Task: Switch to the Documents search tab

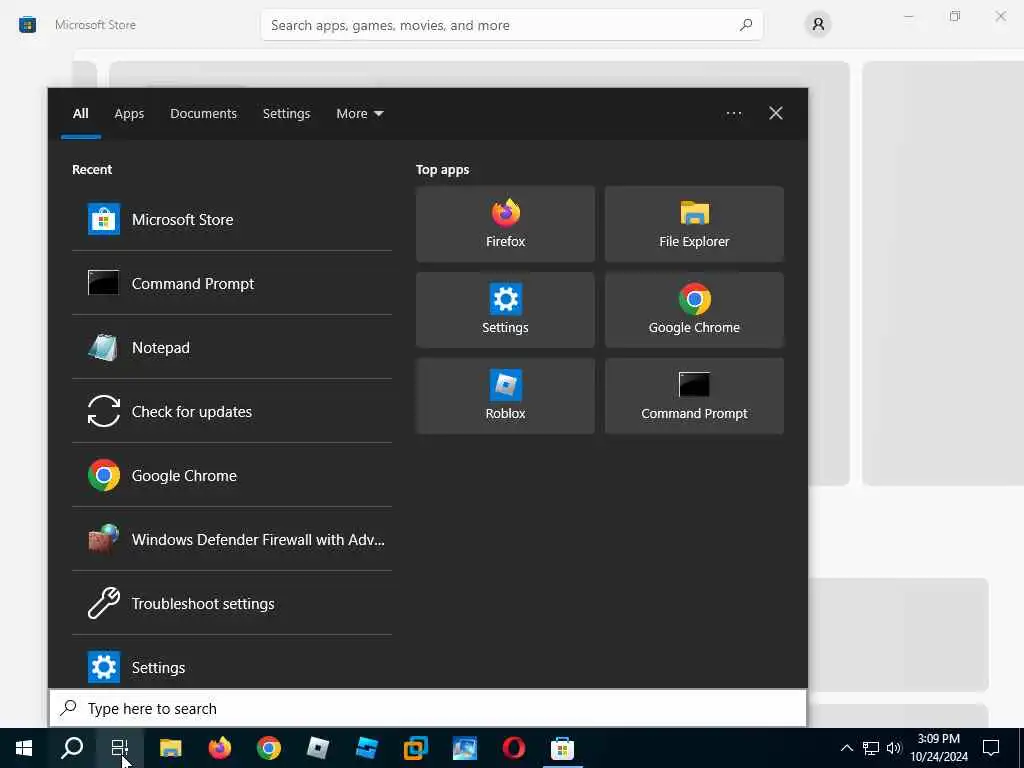Action: pos(204,114)
